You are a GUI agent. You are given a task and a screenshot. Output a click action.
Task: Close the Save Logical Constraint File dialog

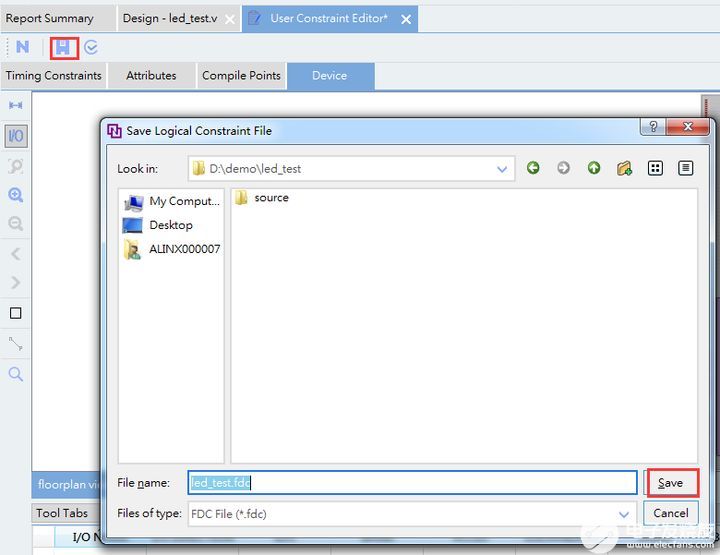[x=687, y=127]
